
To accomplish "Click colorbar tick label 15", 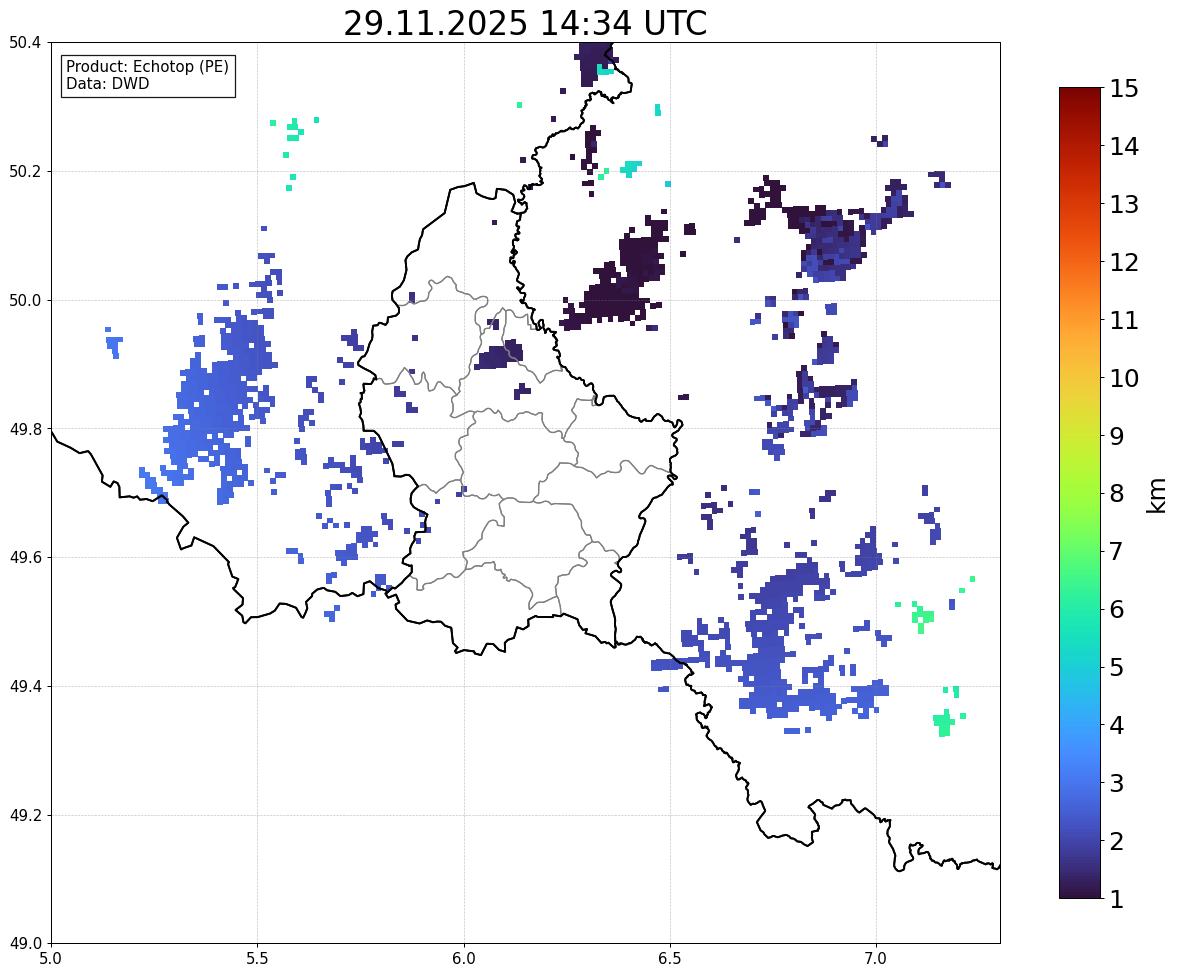I will (1124, 89).
